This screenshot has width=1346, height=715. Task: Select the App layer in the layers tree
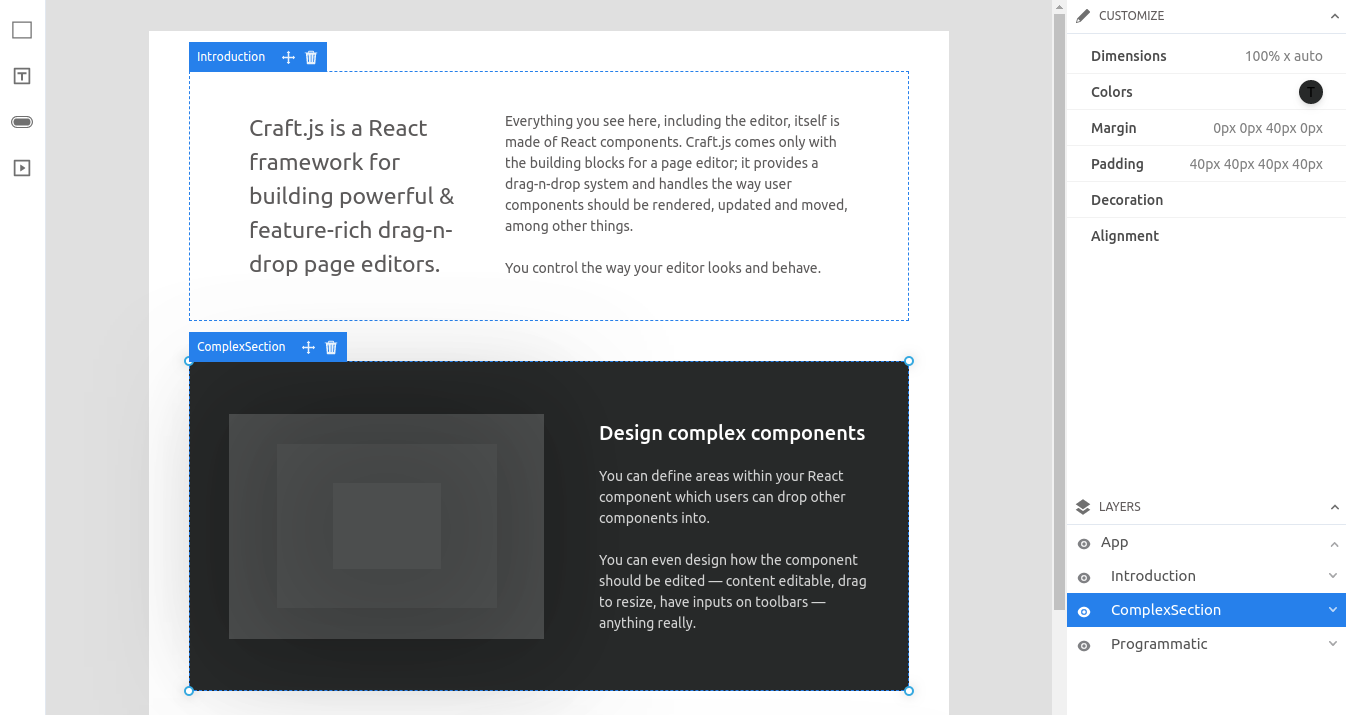coord(1206,542)
